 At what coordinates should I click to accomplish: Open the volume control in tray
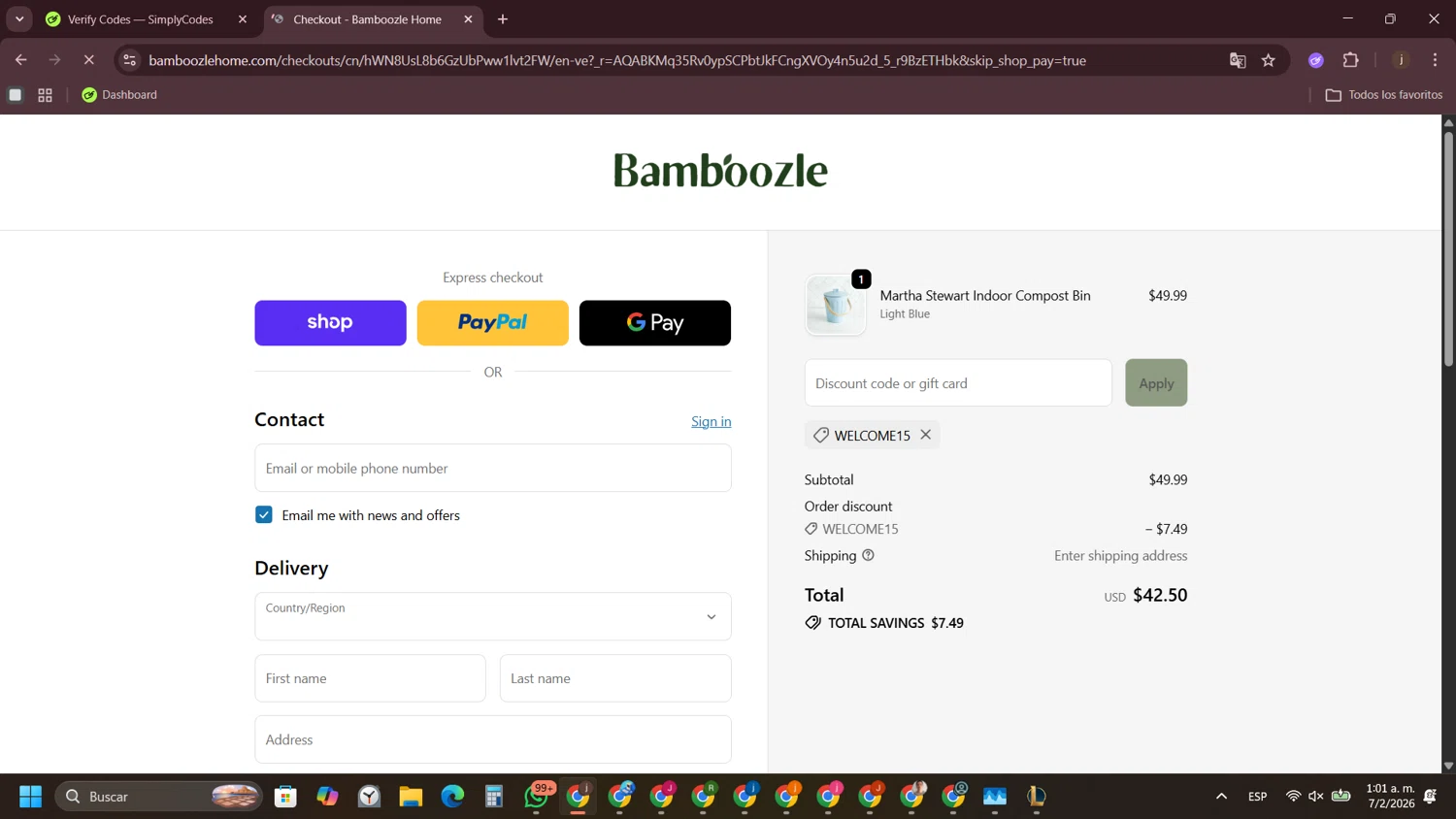point(1316,797)
